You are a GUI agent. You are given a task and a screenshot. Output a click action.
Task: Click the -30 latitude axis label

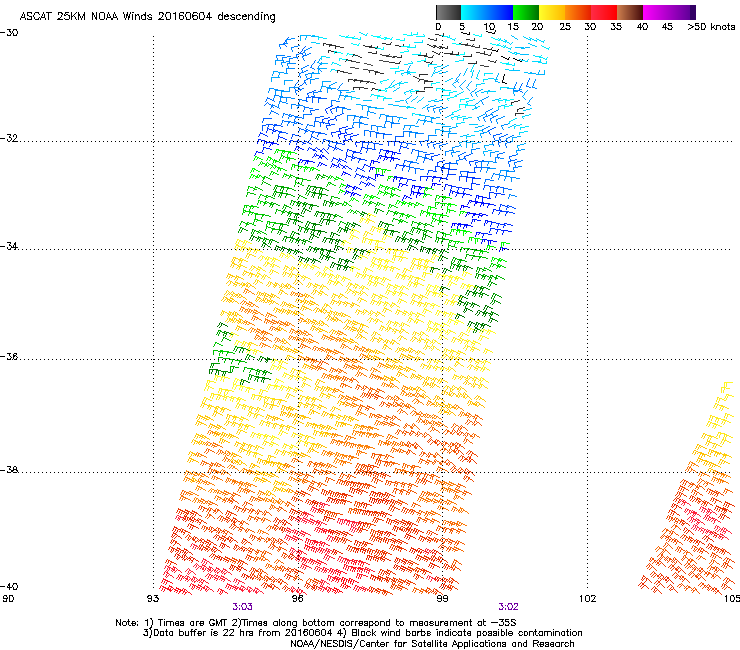(9, 33)
